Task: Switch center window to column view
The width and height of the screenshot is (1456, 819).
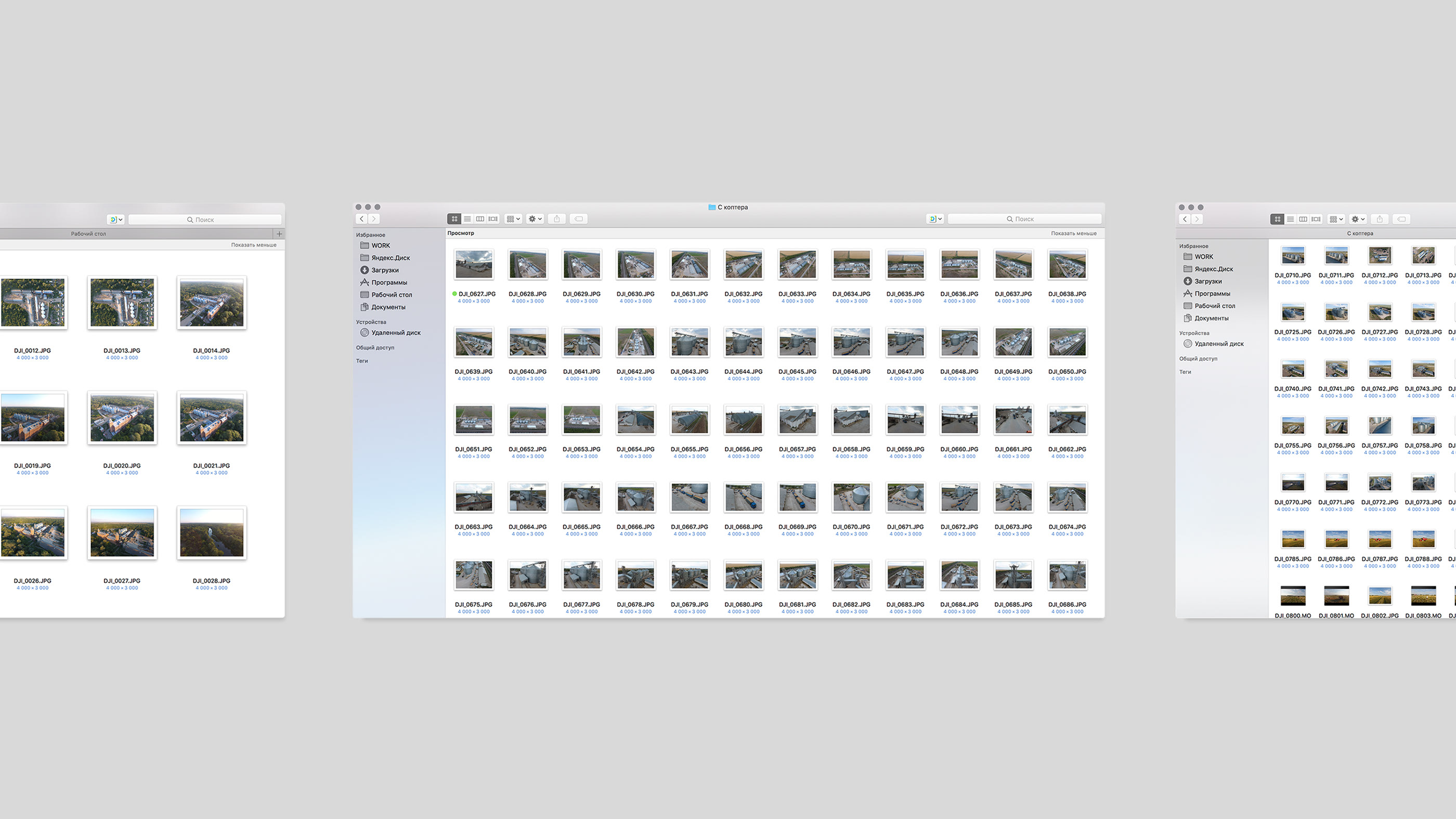Action: pyautogui.click(x=480, y=219)
